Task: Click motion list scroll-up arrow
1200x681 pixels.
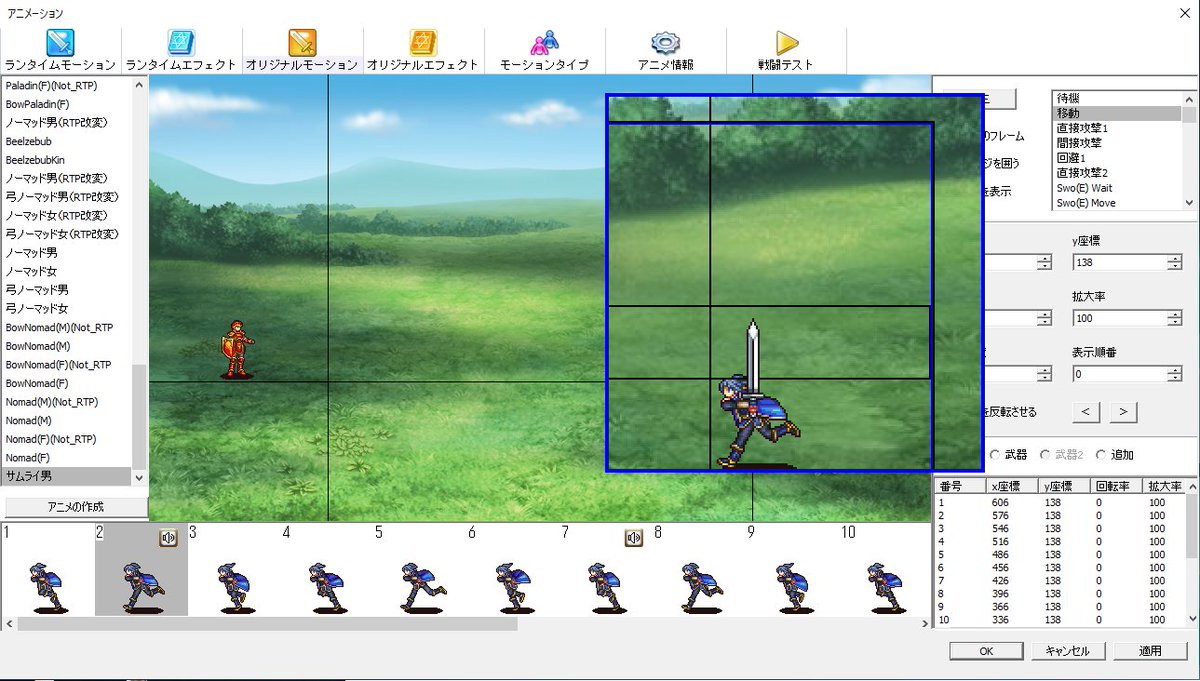Action: (x=1189, y=99)
